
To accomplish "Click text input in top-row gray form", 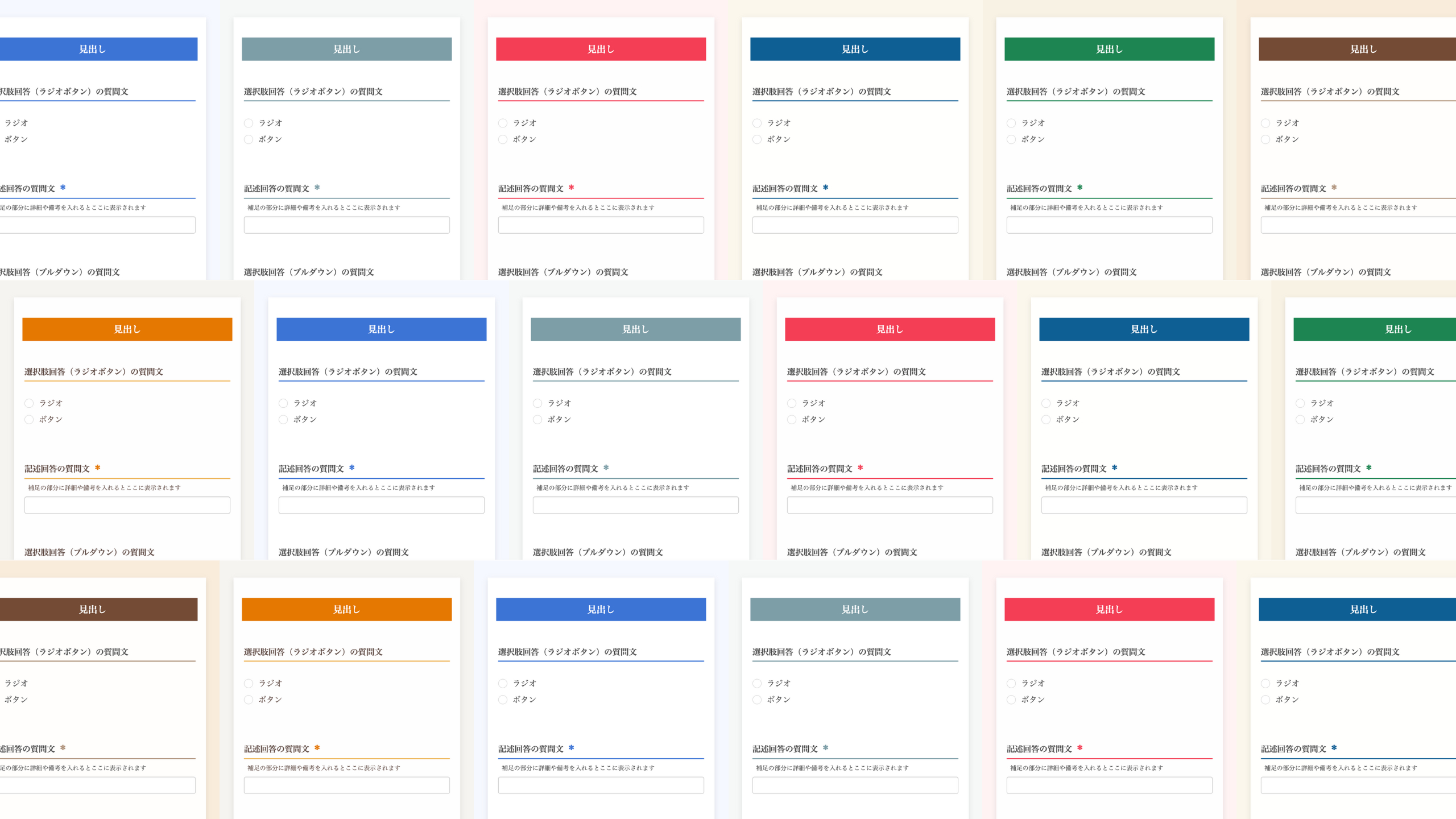I will (346, 225).
